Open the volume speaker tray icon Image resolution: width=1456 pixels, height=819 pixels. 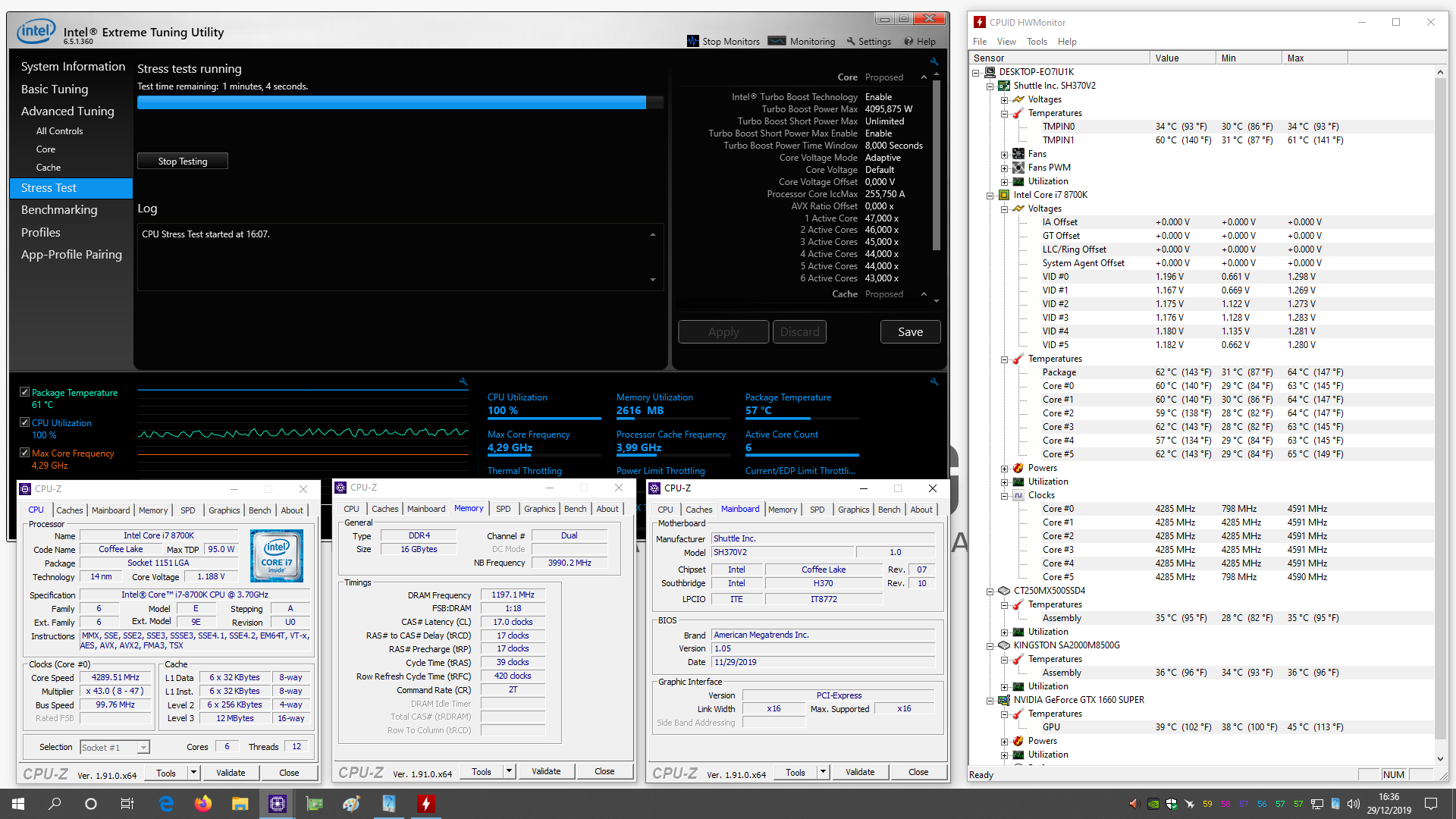1354,804
